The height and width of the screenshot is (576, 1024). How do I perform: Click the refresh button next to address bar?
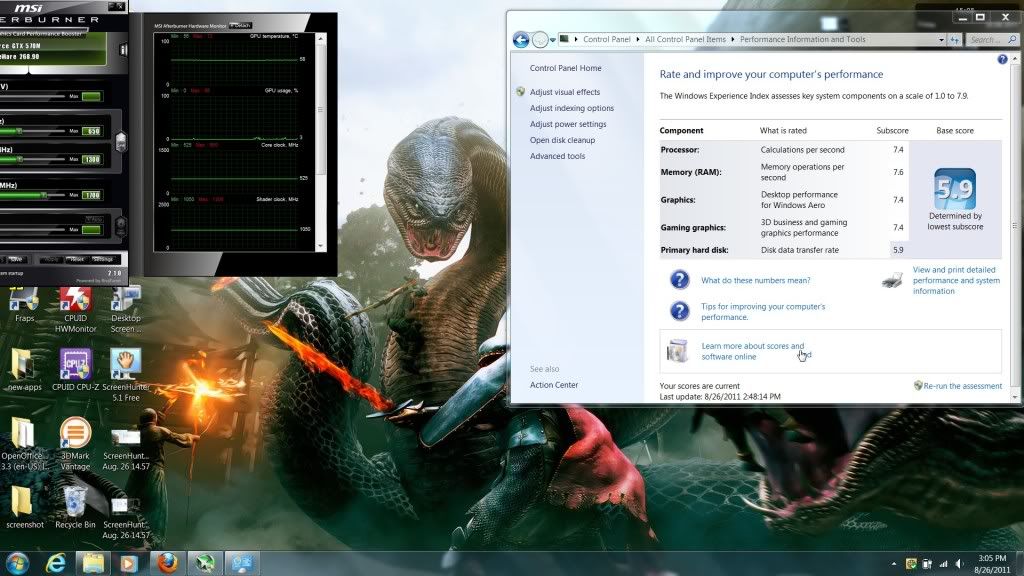[x=955, y=40]
